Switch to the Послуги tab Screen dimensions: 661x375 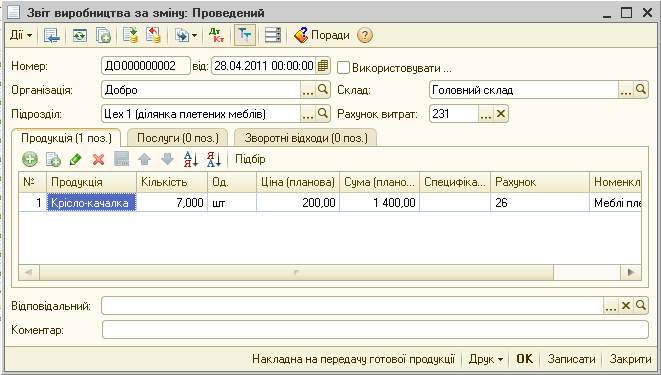coord(177,138)
